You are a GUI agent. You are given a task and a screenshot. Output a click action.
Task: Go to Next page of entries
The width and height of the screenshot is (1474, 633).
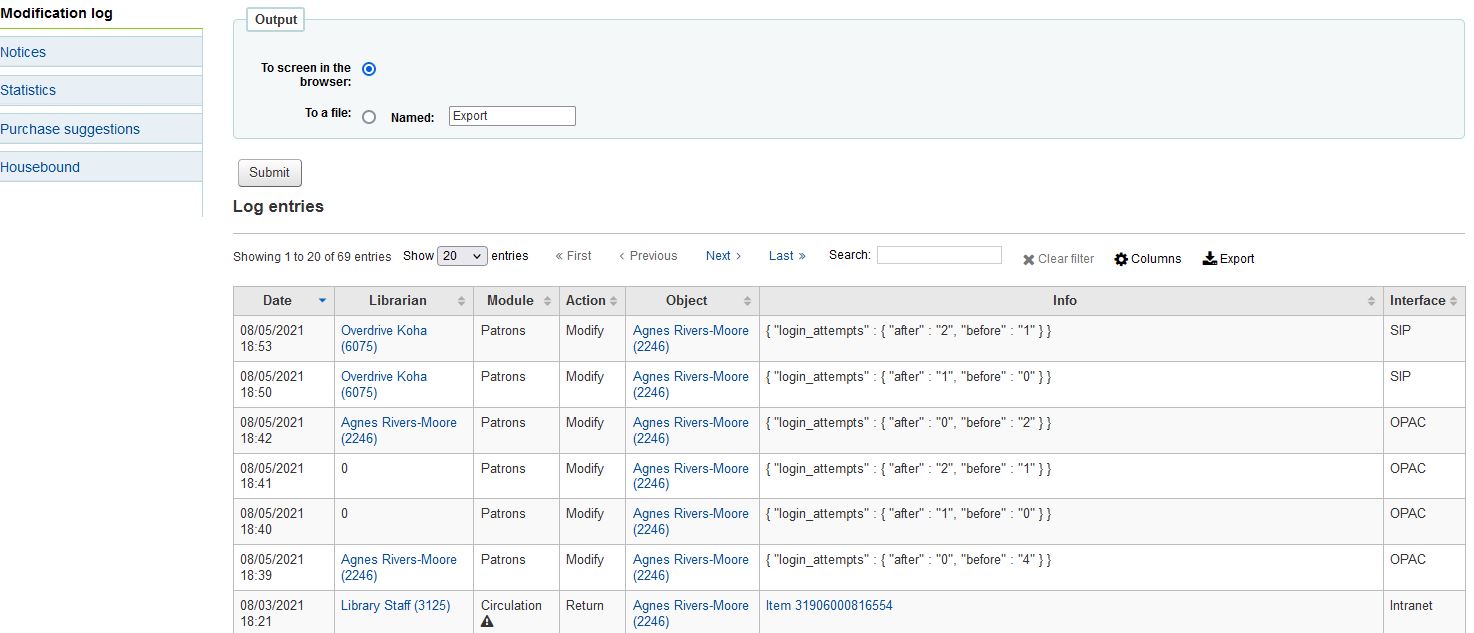(x=723, y=256)
